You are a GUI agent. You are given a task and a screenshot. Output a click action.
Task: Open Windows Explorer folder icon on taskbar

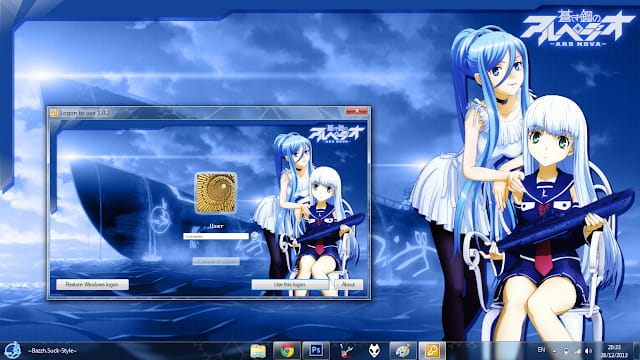pos(258,351)
